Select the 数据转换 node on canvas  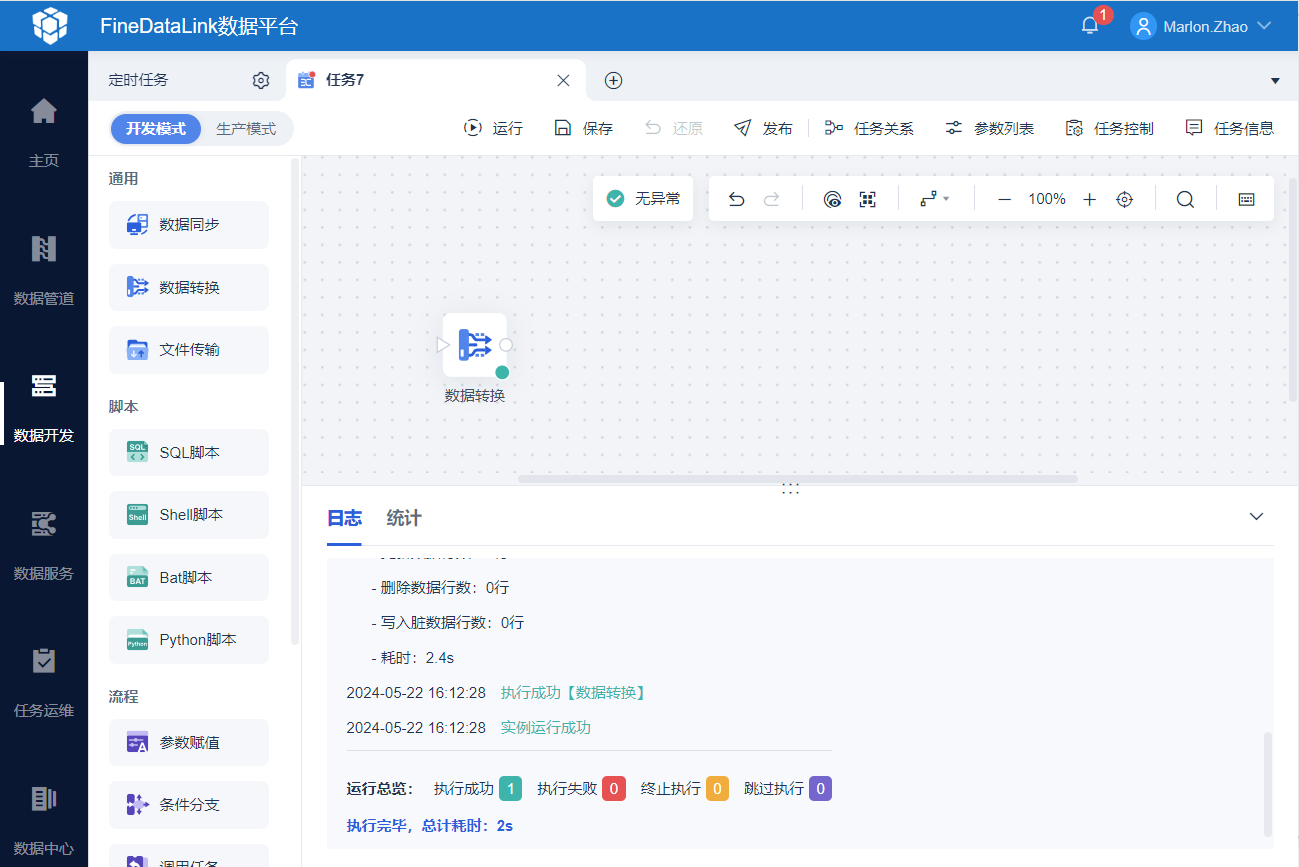click(475, 345)
